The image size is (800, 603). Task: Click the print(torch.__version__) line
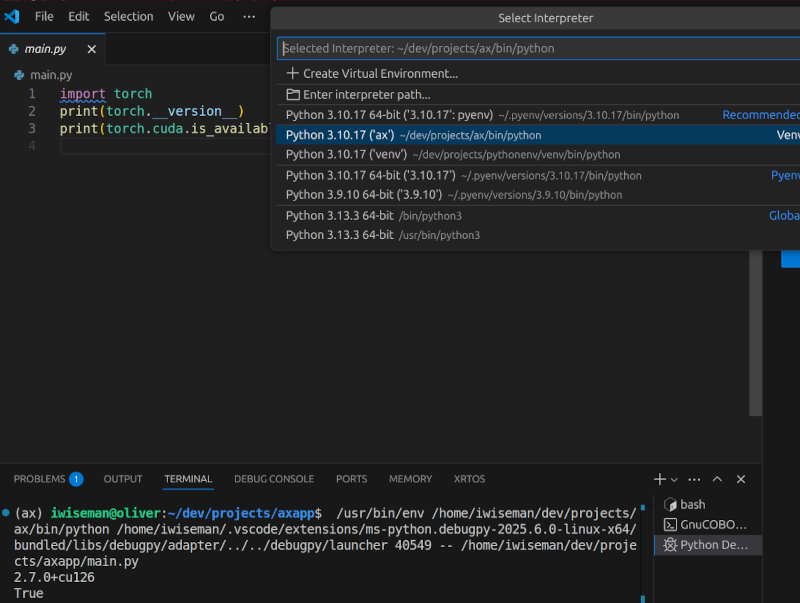click(152, 111)
